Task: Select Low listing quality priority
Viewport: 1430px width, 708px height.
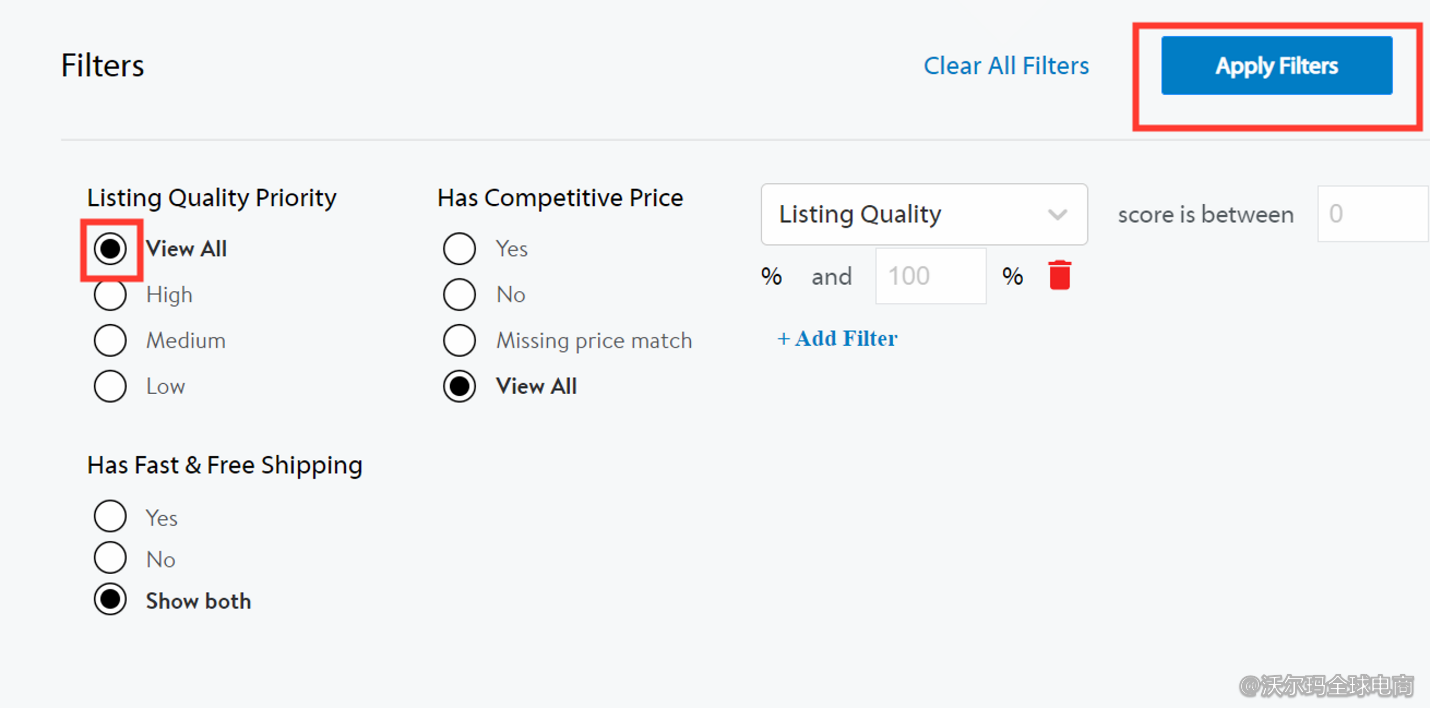Action: pos(110,386)
